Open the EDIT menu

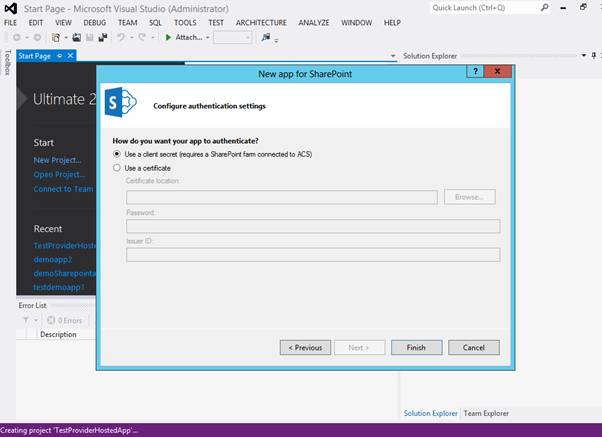(x=36, y=23)
